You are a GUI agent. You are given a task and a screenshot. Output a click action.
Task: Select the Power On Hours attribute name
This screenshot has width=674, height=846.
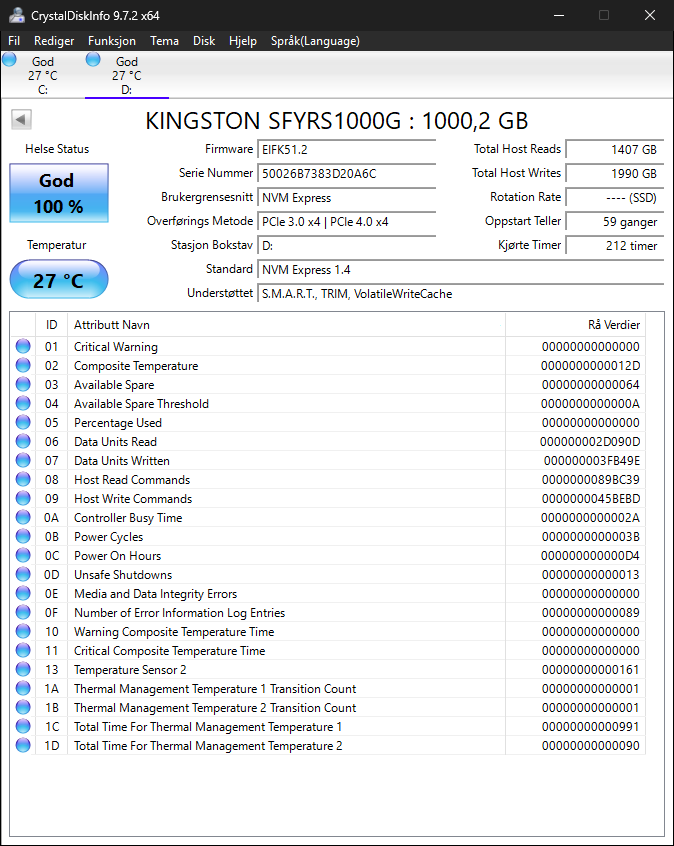click(118, 556)
